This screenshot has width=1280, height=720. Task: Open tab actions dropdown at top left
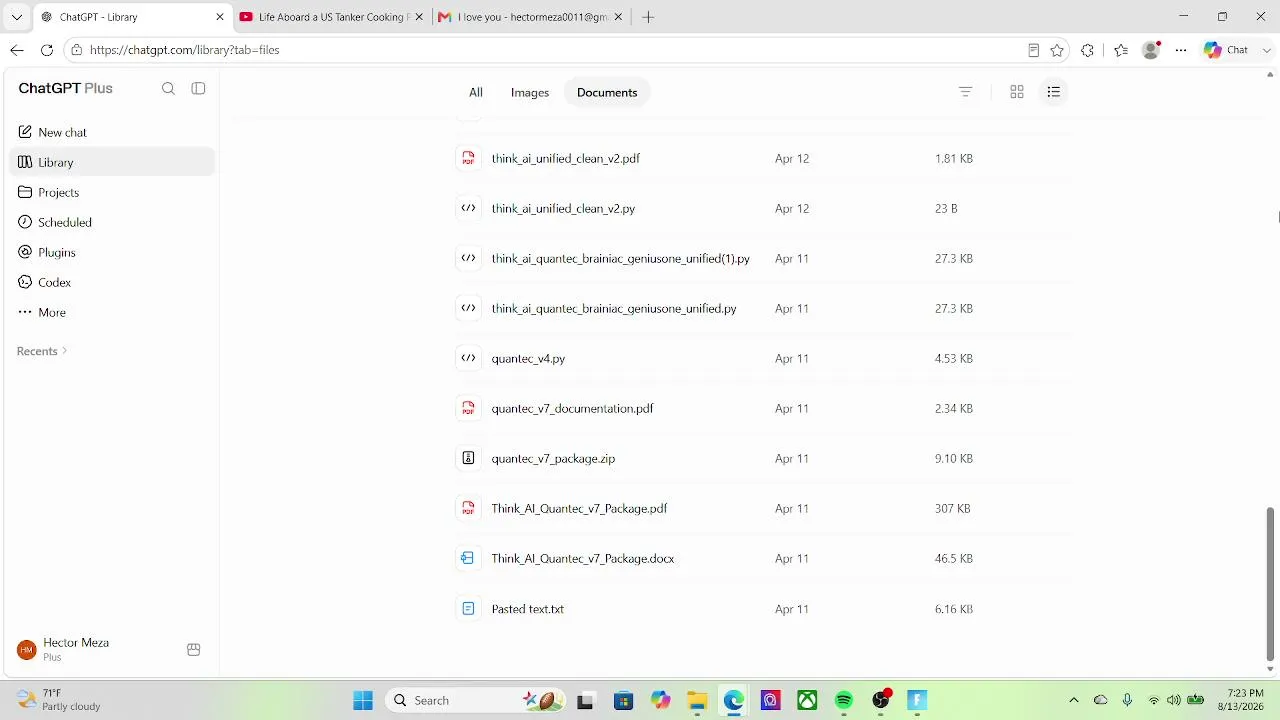[16, 17]
